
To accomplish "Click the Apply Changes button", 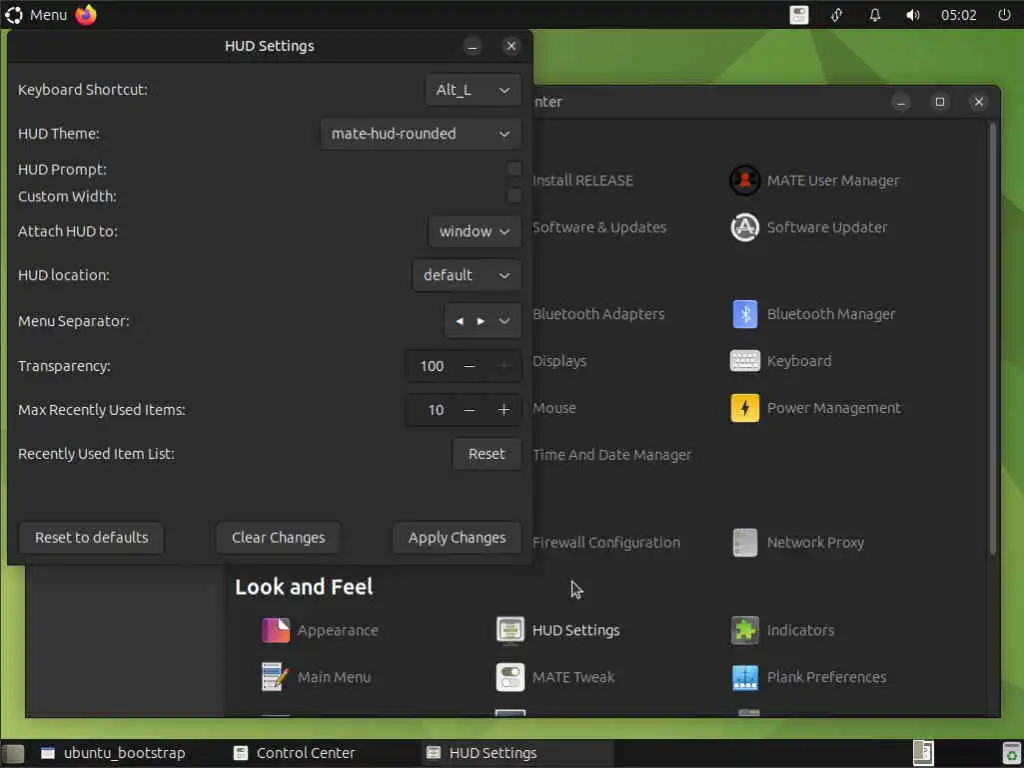I will coord(457,537).
